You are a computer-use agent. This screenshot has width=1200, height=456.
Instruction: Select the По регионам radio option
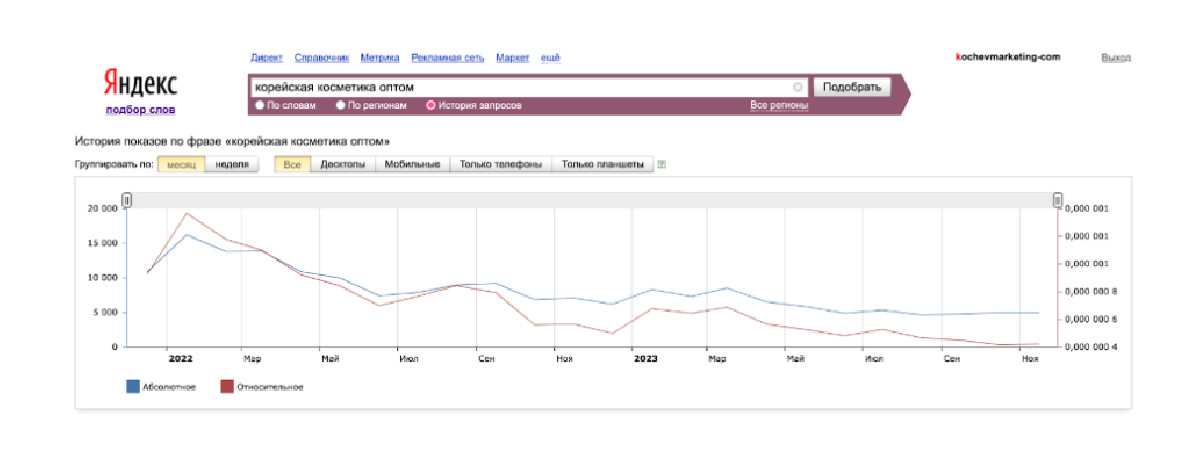point(340,105)
